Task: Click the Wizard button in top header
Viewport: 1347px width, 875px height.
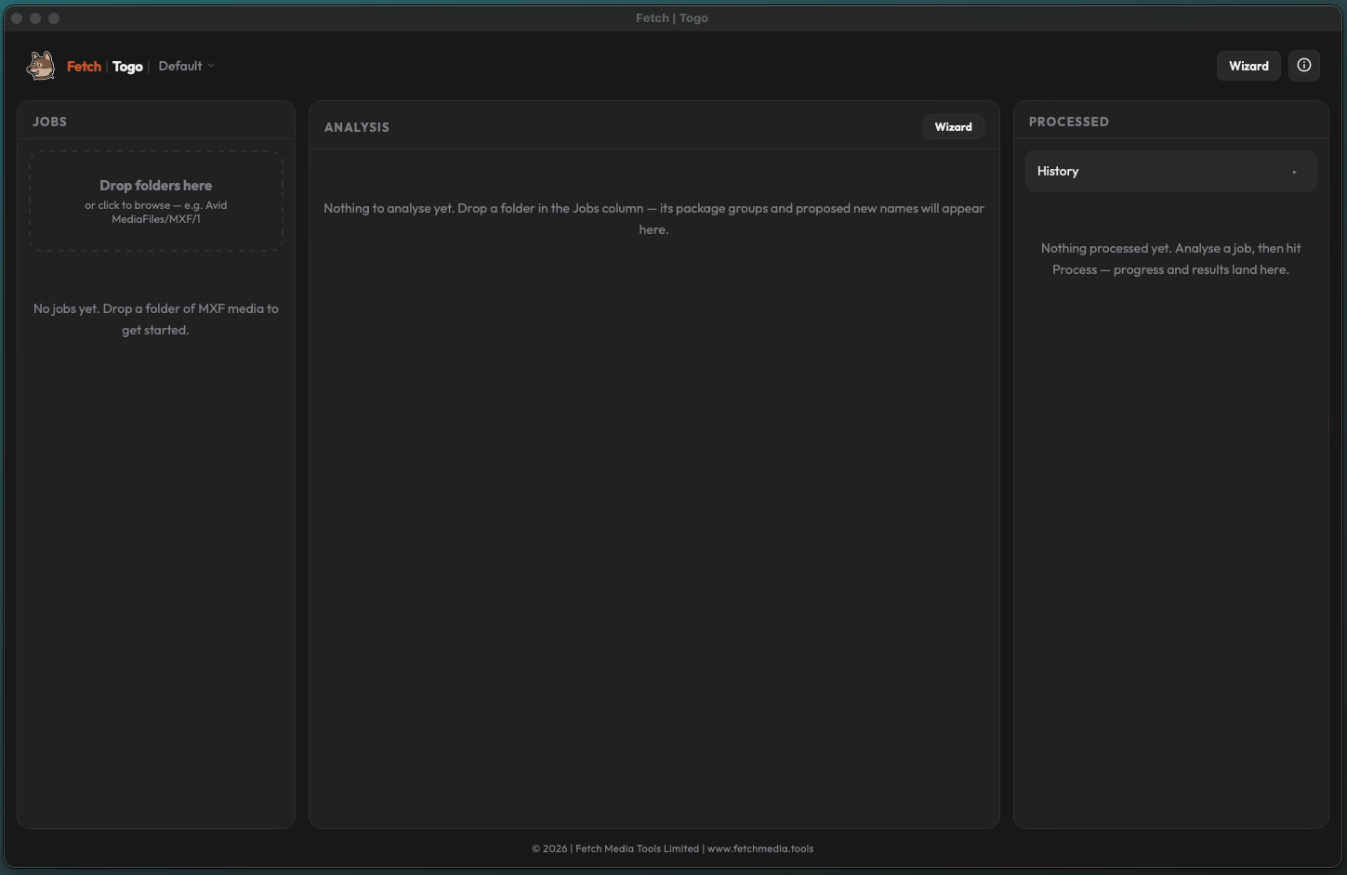Action: coord(1248,66)
